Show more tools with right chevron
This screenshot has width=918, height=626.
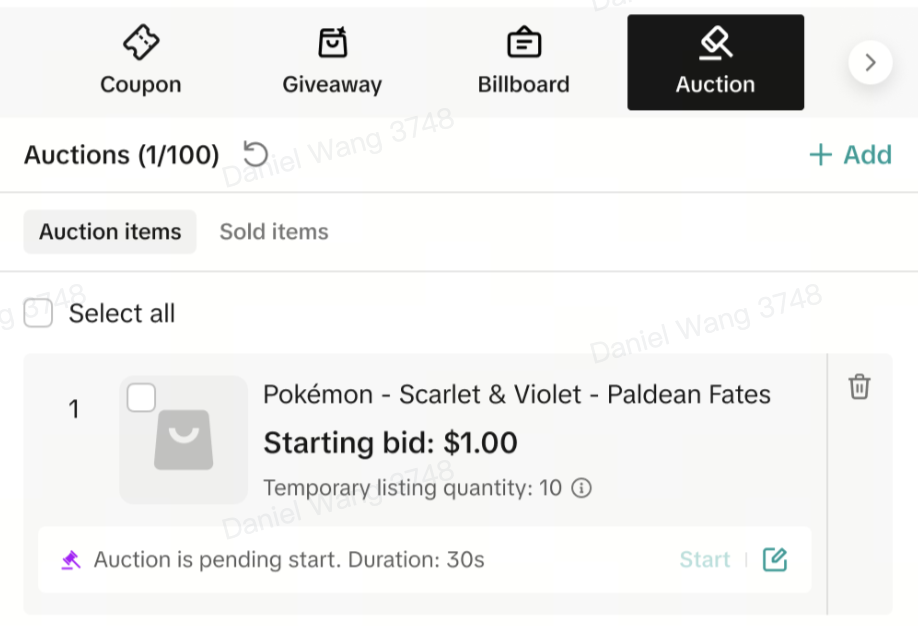[870, 62]
